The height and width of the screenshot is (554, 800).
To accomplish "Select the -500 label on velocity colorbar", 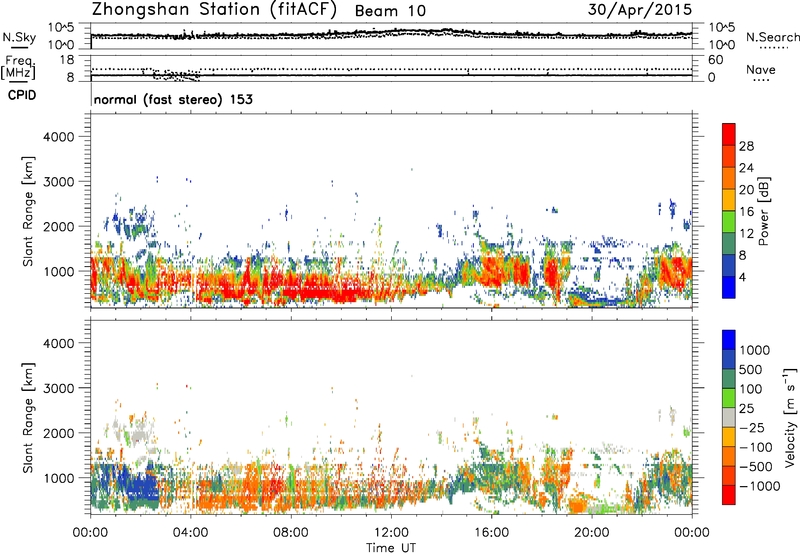I will click(x=755, y=467).
